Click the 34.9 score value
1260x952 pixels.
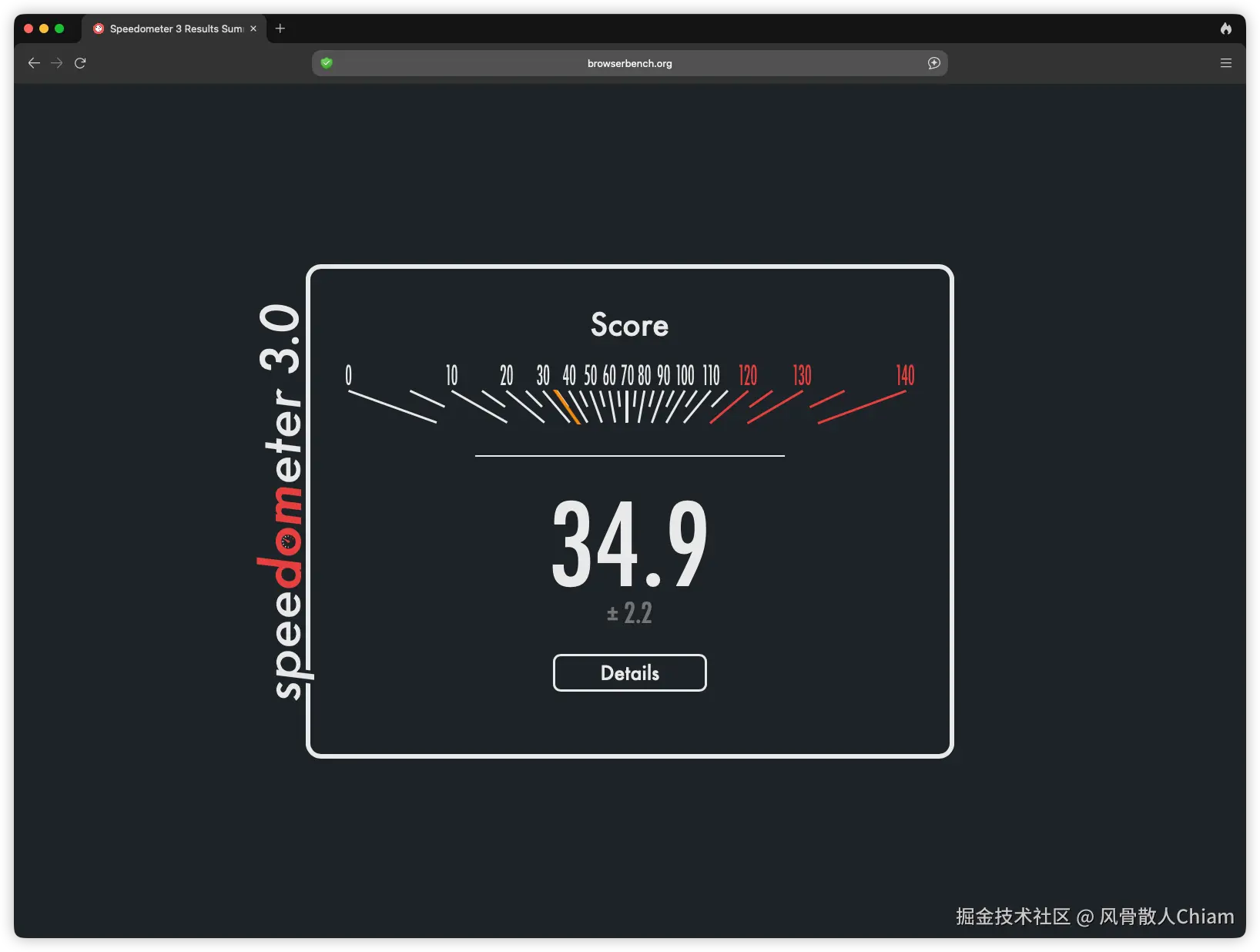629,544
